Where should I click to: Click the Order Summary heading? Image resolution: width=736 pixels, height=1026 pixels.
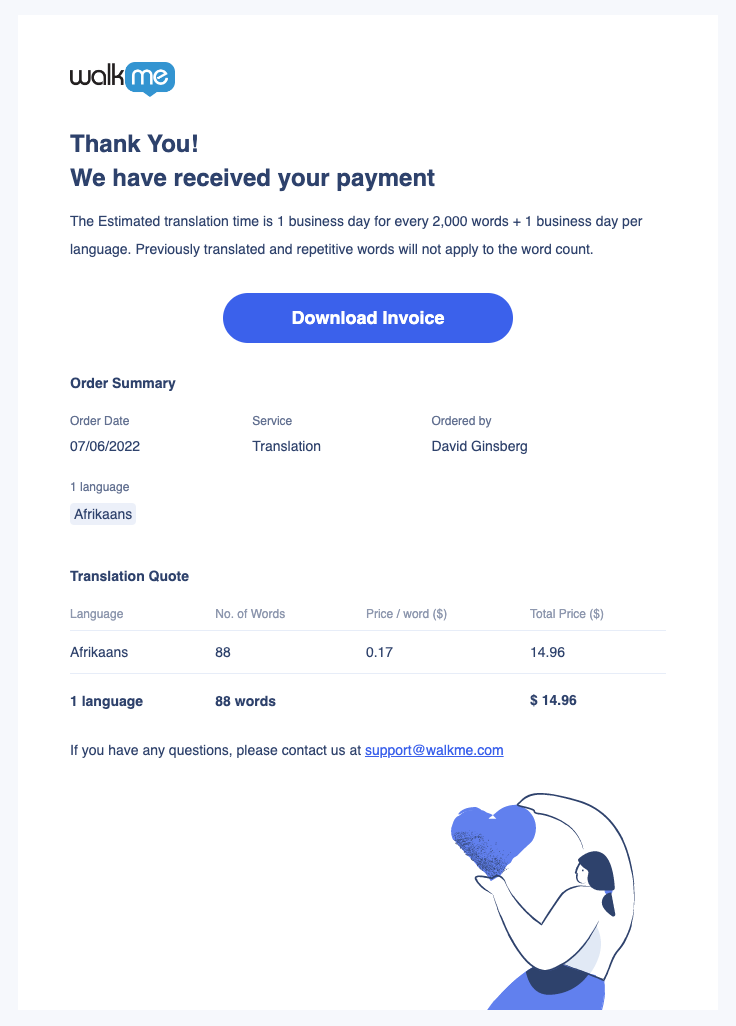click(x=123, y=383)
